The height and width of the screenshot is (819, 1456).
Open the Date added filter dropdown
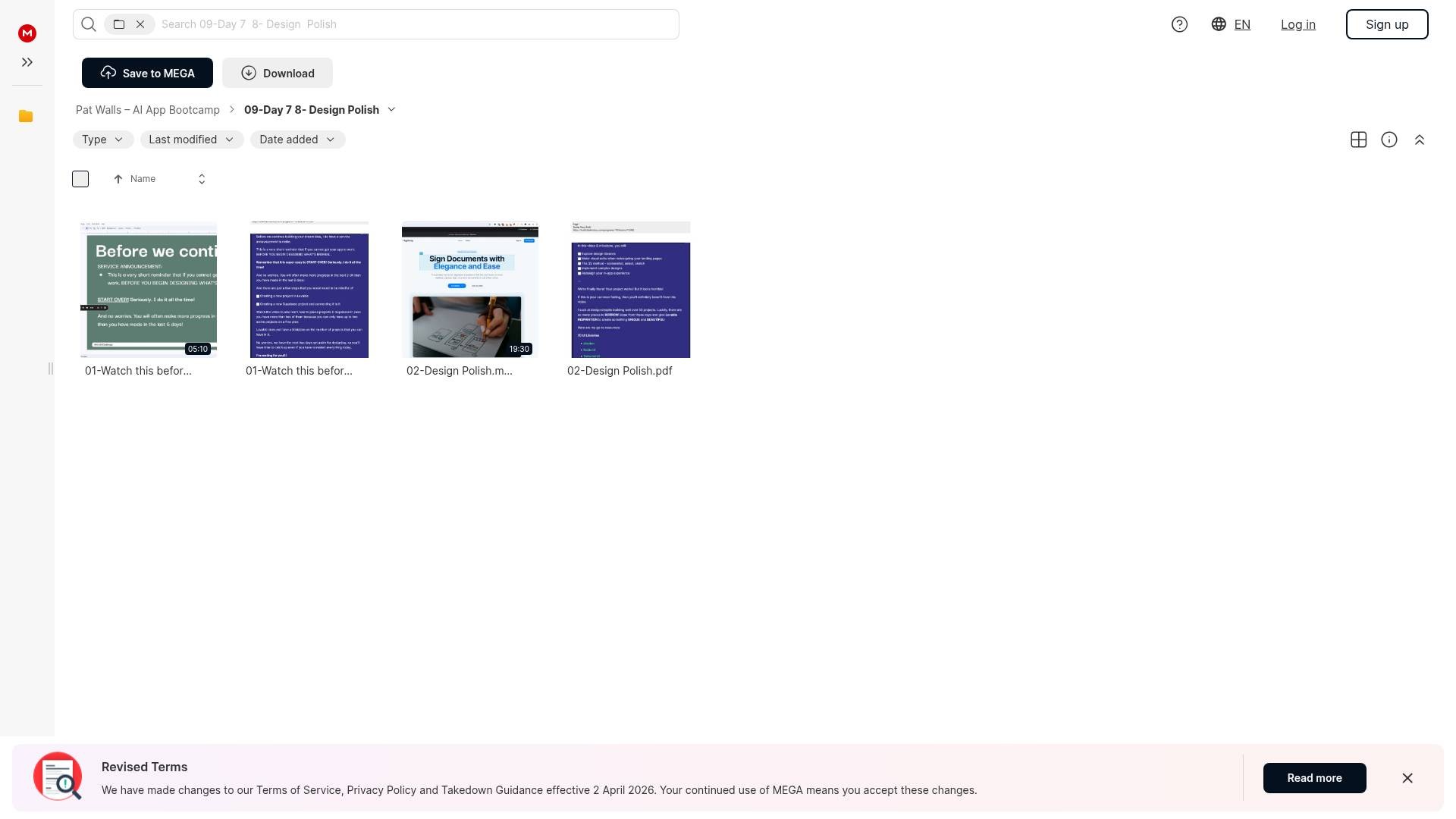[297, 140]
